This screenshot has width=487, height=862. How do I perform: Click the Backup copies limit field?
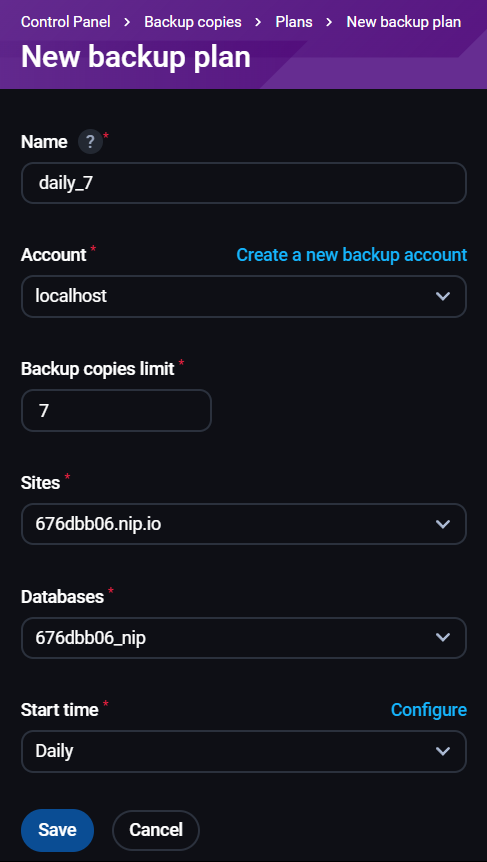[116, 410]
